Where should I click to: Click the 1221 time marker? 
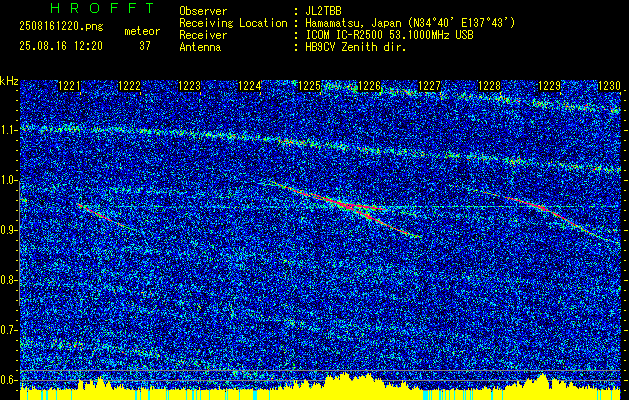[x=69, y=85]
